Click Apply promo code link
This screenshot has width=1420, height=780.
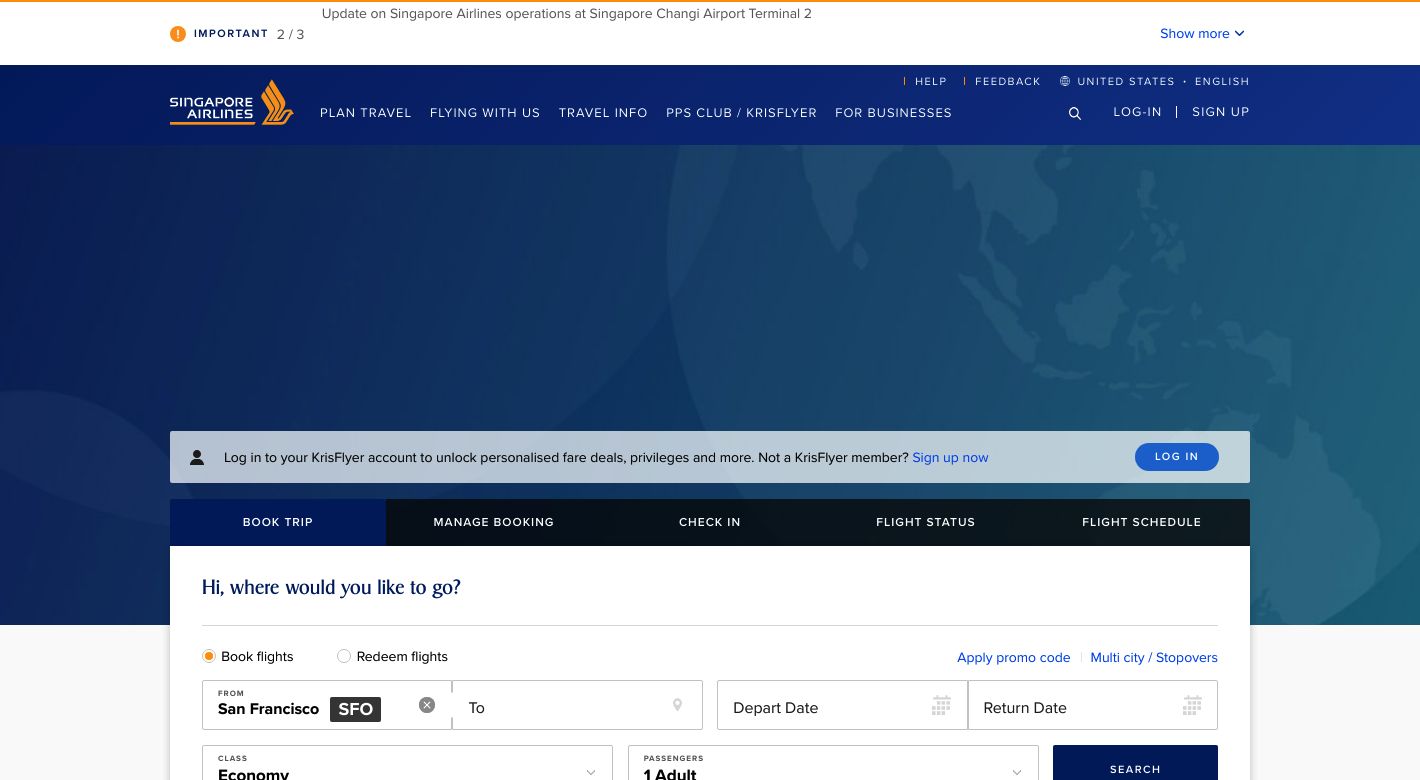1013,657
